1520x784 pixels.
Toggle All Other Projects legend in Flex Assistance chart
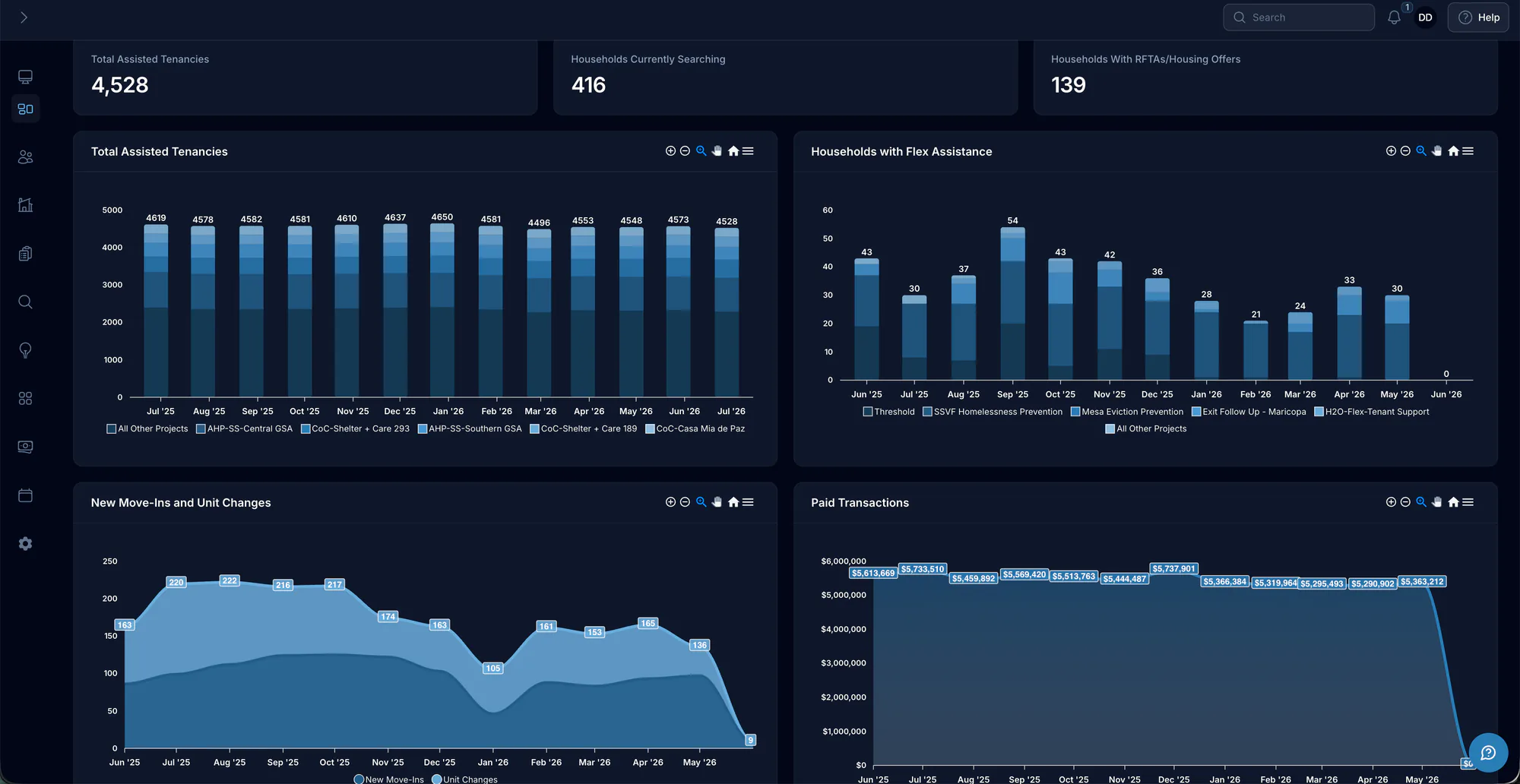pos(1146,428)
